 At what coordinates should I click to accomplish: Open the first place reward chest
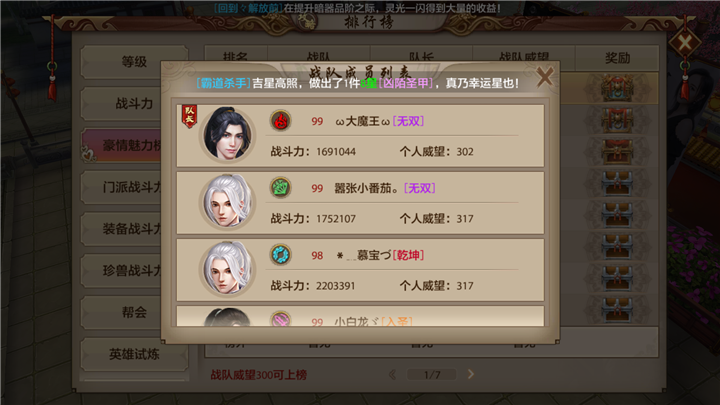[x=617, y=88]
